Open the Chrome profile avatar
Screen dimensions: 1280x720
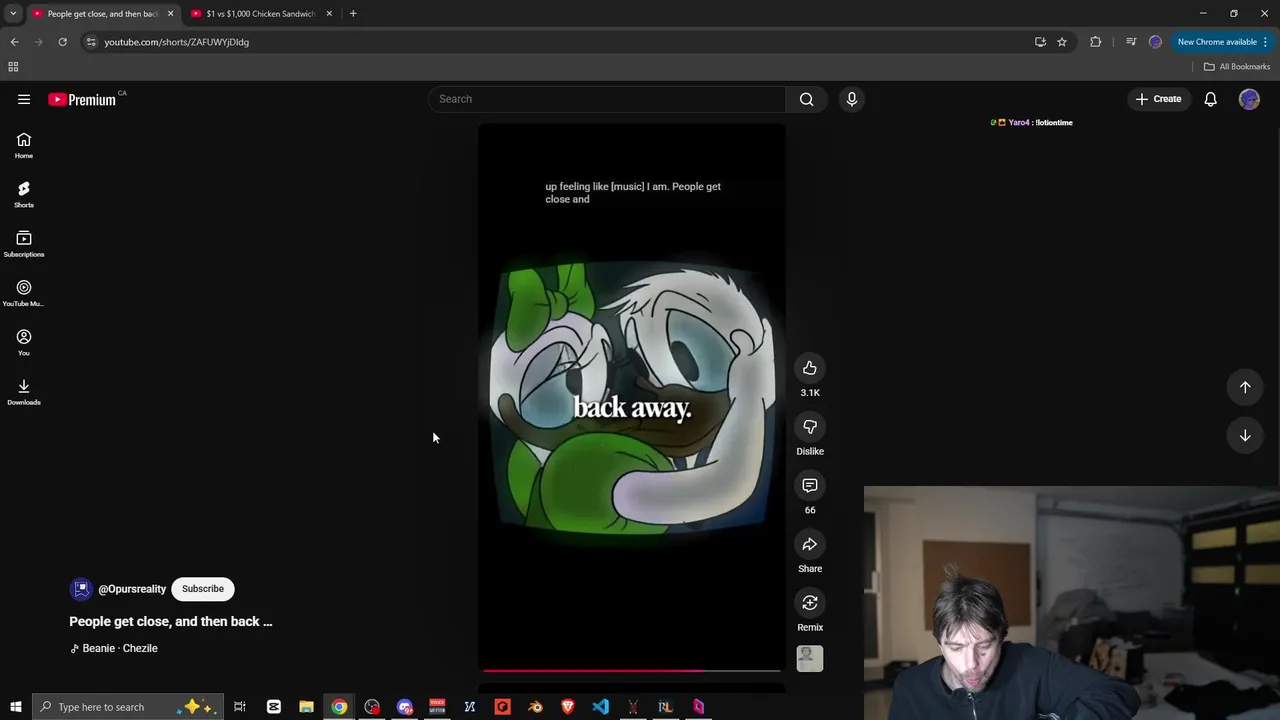coord(1155,42)
